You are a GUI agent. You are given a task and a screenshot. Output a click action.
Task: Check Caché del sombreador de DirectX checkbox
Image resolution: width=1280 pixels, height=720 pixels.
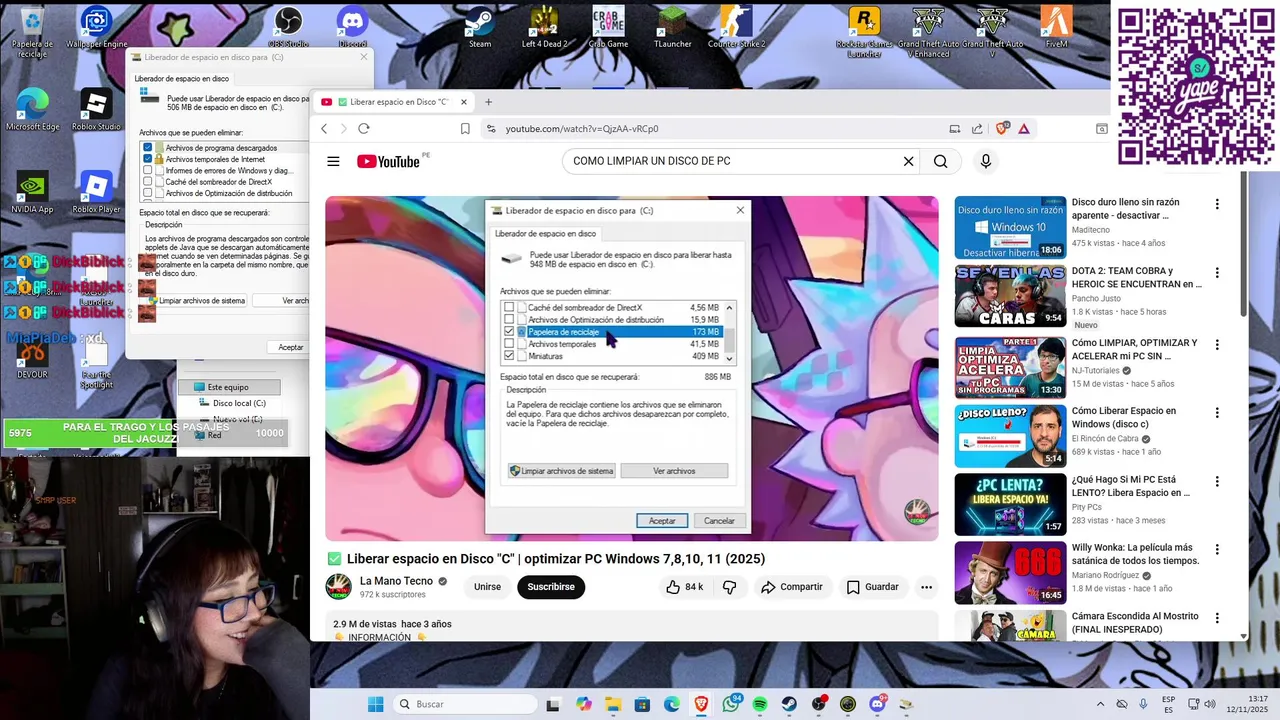click(x=148, y=182)
